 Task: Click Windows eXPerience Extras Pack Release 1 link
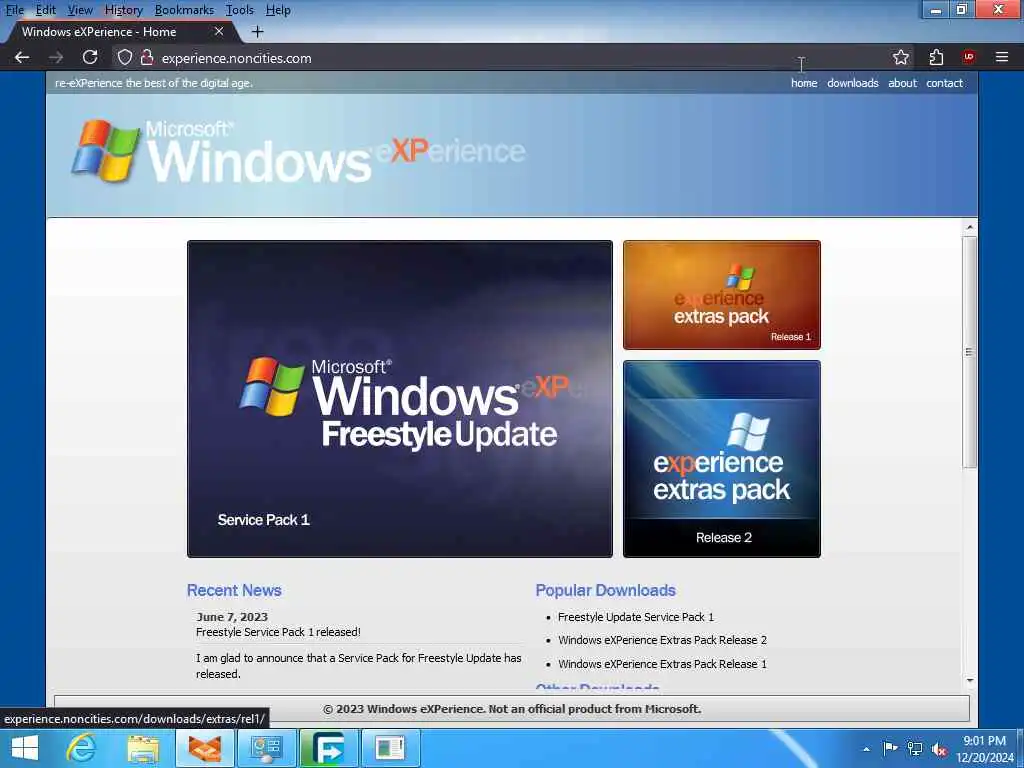click(x=662, y=664)
